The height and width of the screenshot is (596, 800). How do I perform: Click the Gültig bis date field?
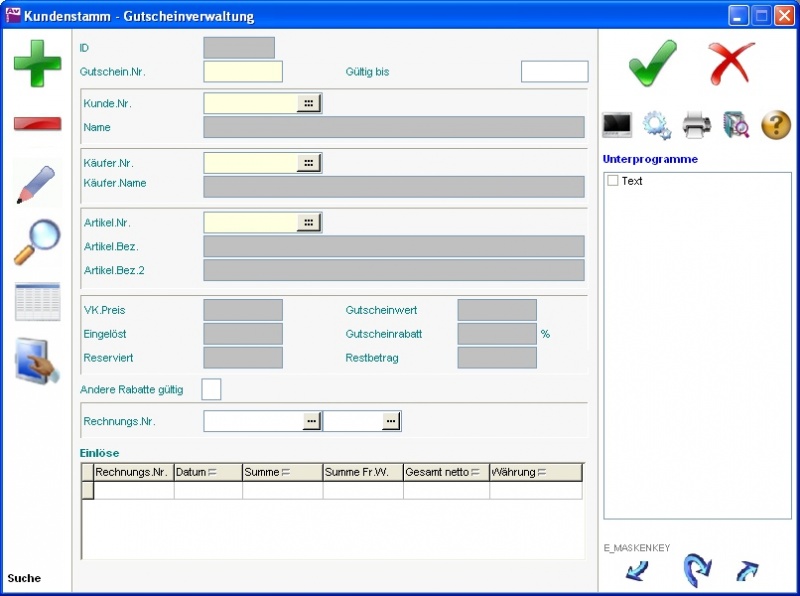pos(554,72)
